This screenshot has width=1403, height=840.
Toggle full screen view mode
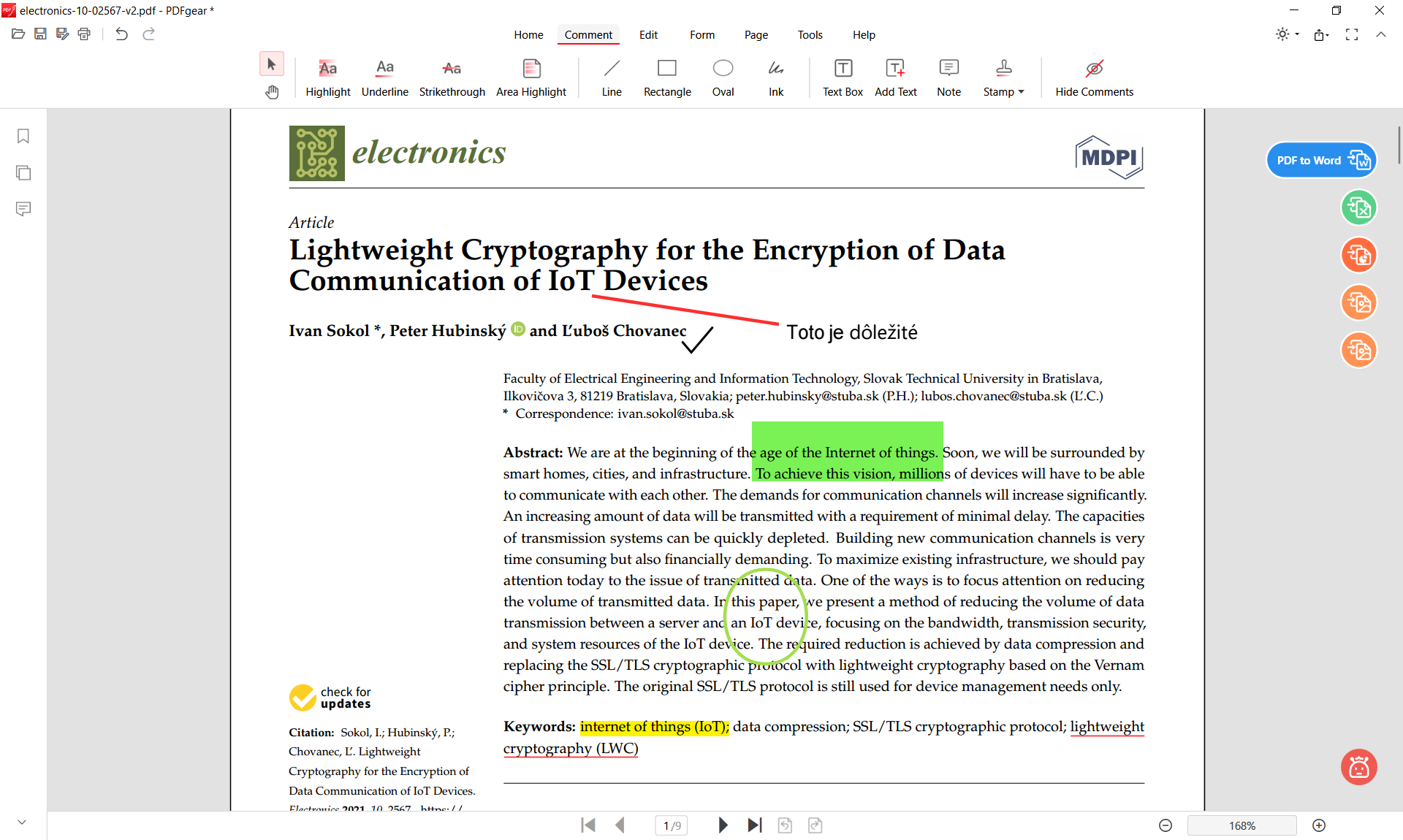pos(1352,34)
